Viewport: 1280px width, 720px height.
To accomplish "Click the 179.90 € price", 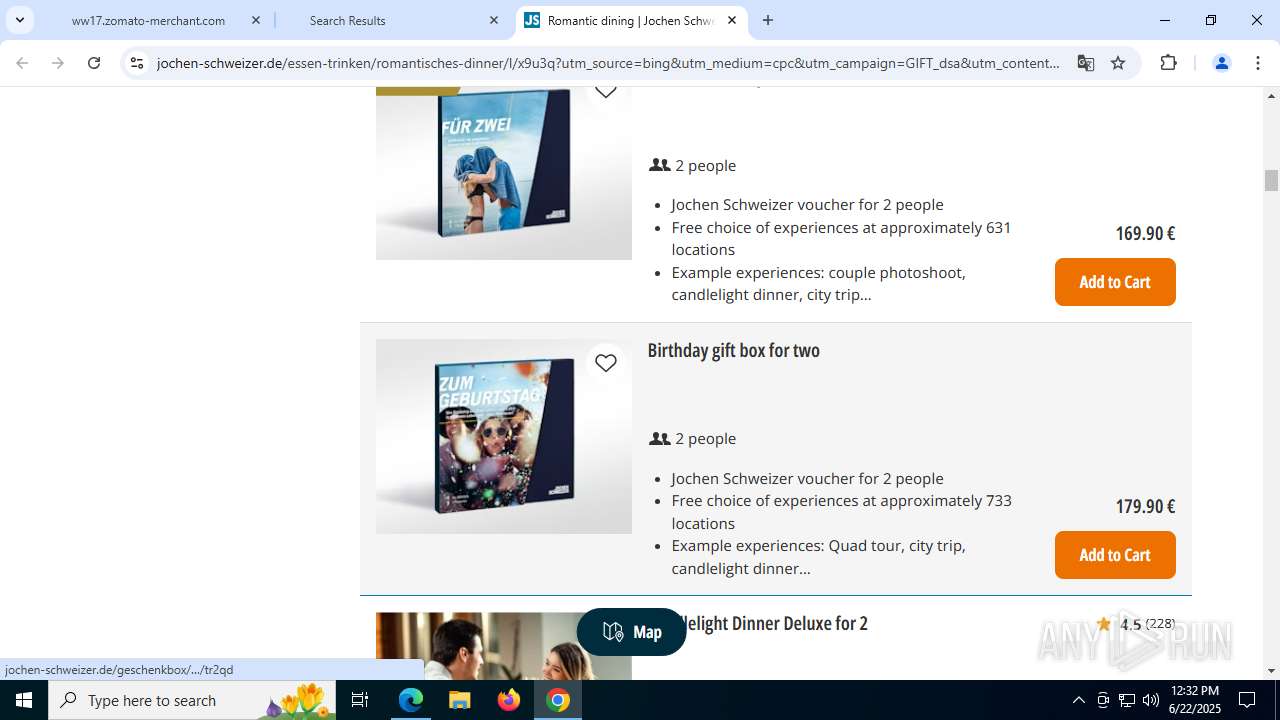I will 1145,506.
